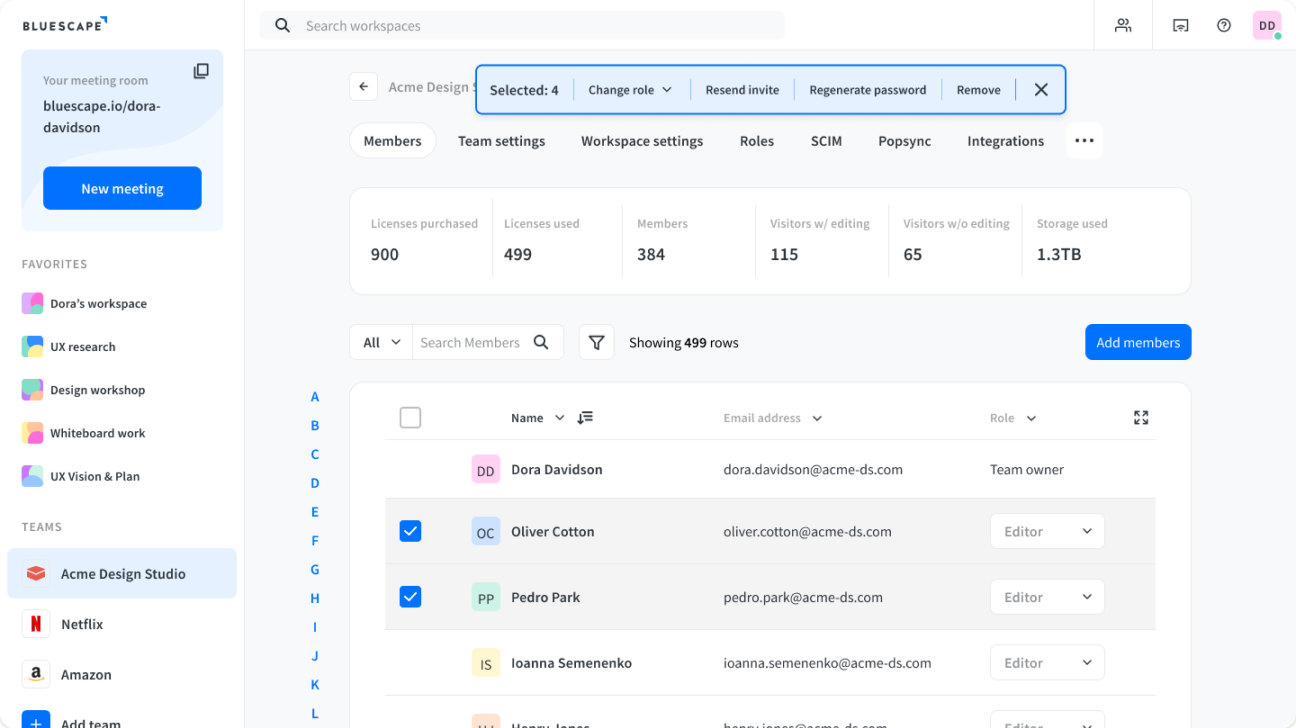Open the filter options using the funnel icon
This screenshot has width=1296, height=728.
(596, 342)
